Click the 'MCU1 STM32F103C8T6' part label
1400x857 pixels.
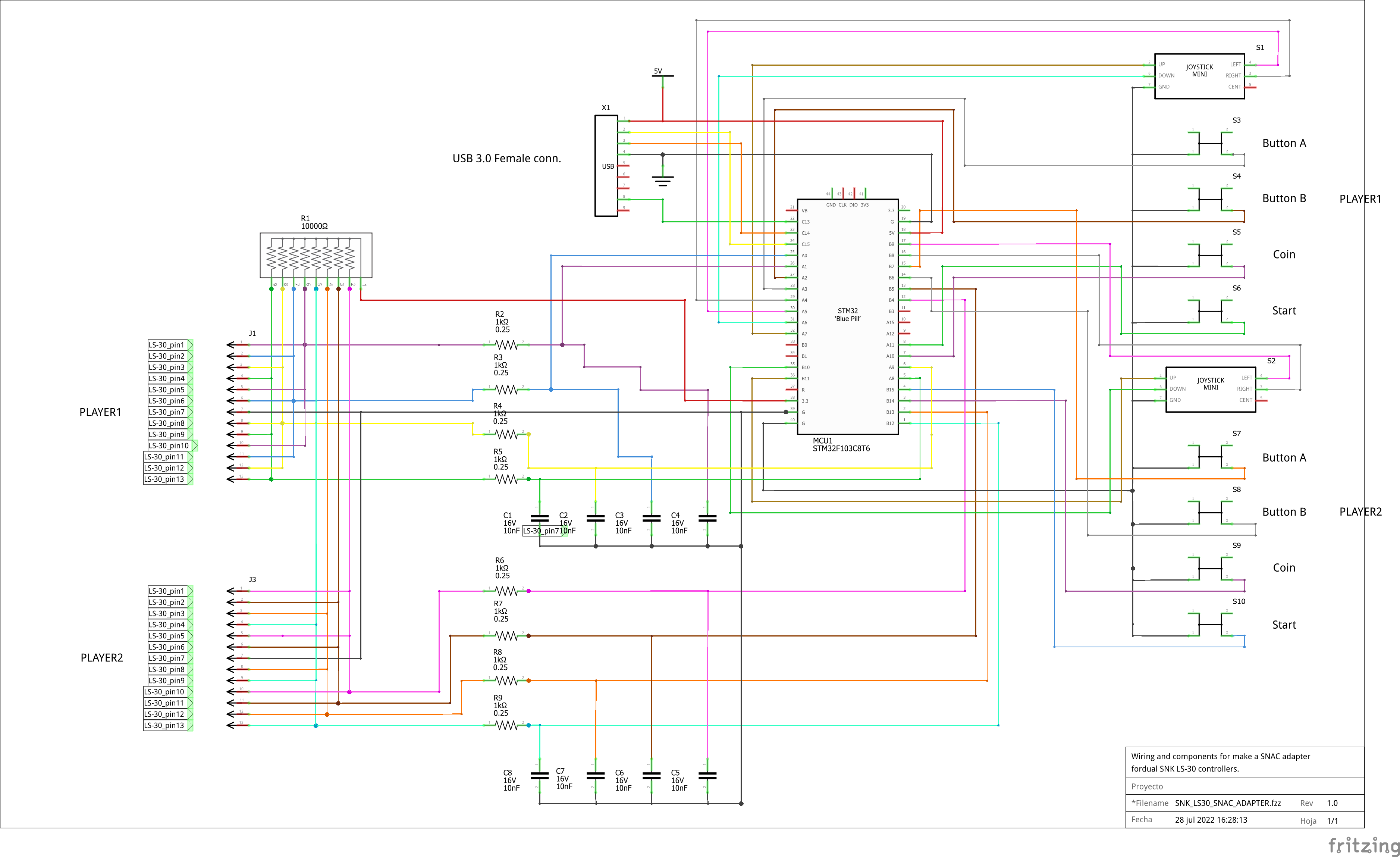[841, 444]
